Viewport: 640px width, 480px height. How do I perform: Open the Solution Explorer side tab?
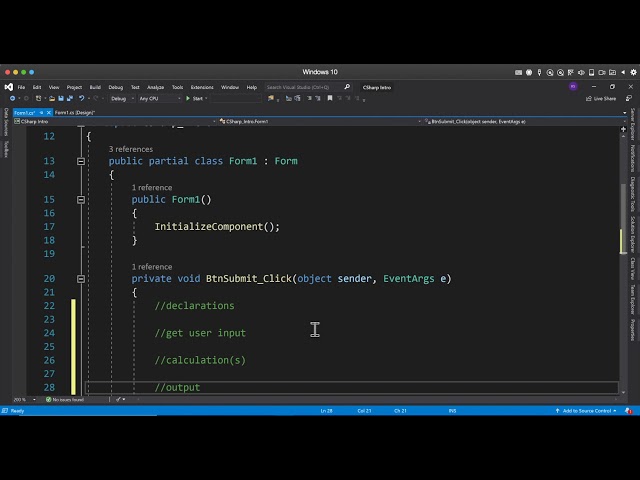click(x=633, y=234)
